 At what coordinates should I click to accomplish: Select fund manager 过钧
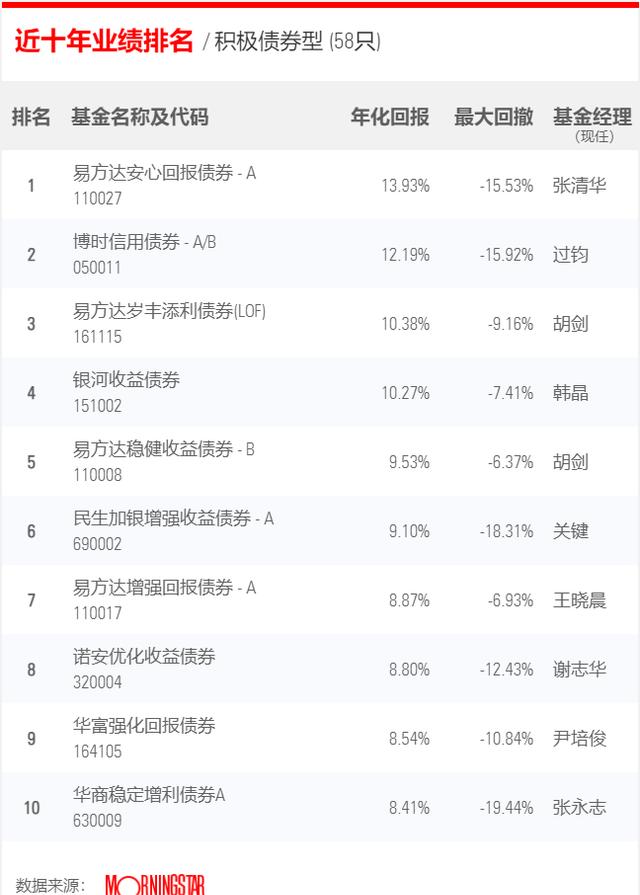tap(570, 255)
